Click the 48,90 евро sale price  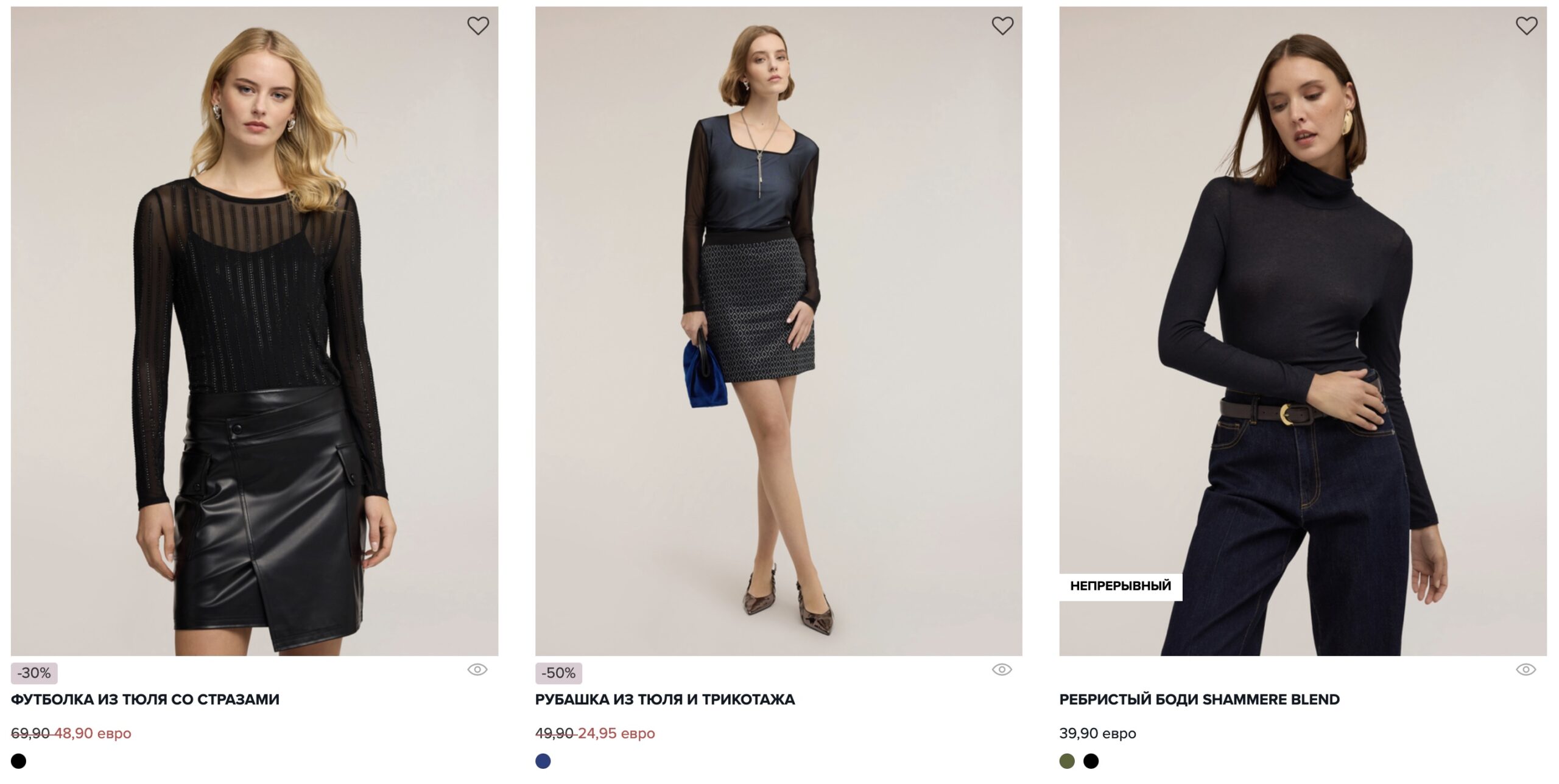pos(93,733)
